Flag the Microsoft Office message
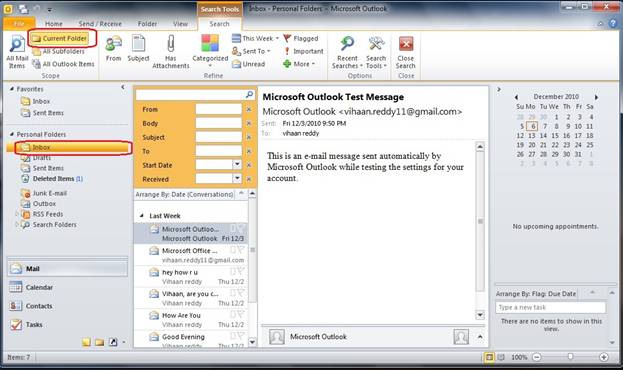The width and height of the screenshot is (623, 370). (242, 250)
